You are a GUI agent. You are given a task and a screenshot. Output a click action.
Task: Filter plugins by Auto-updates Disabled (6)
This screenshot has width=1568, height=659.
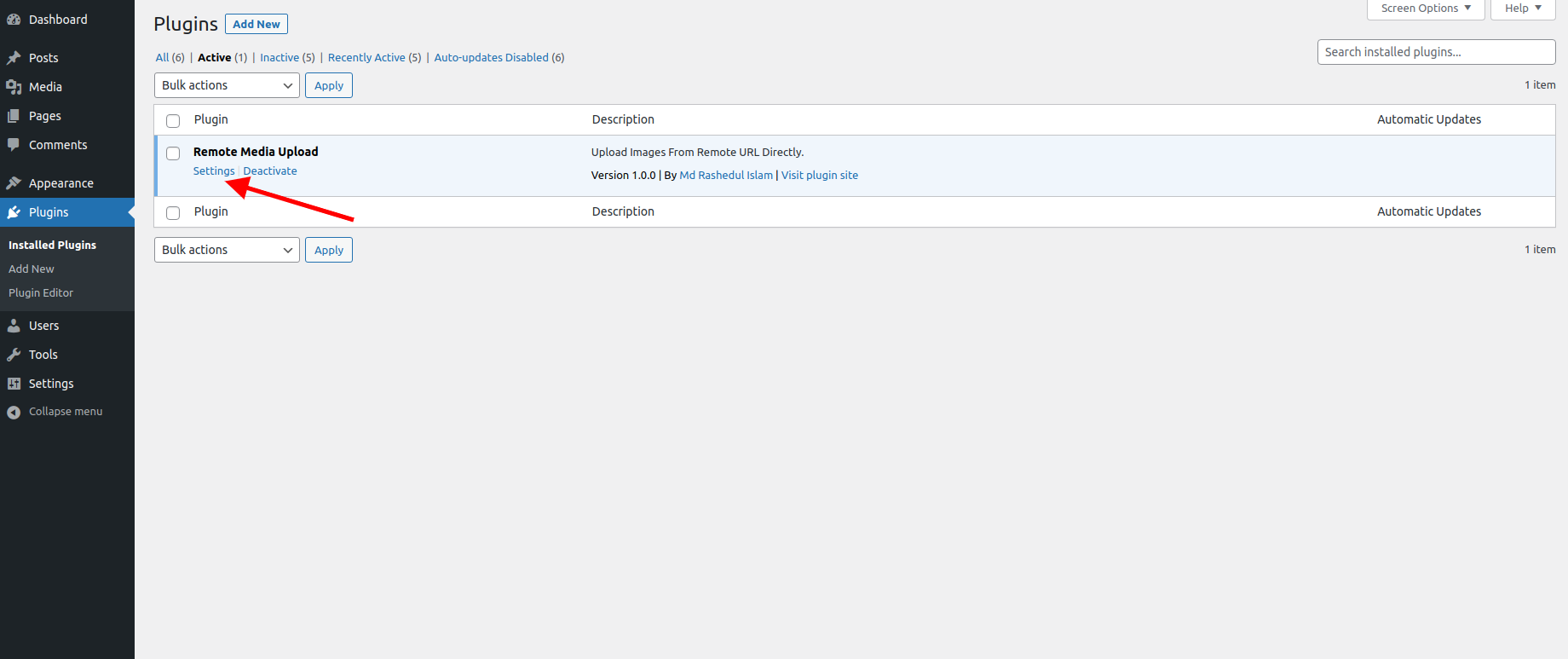pos(499,57)
